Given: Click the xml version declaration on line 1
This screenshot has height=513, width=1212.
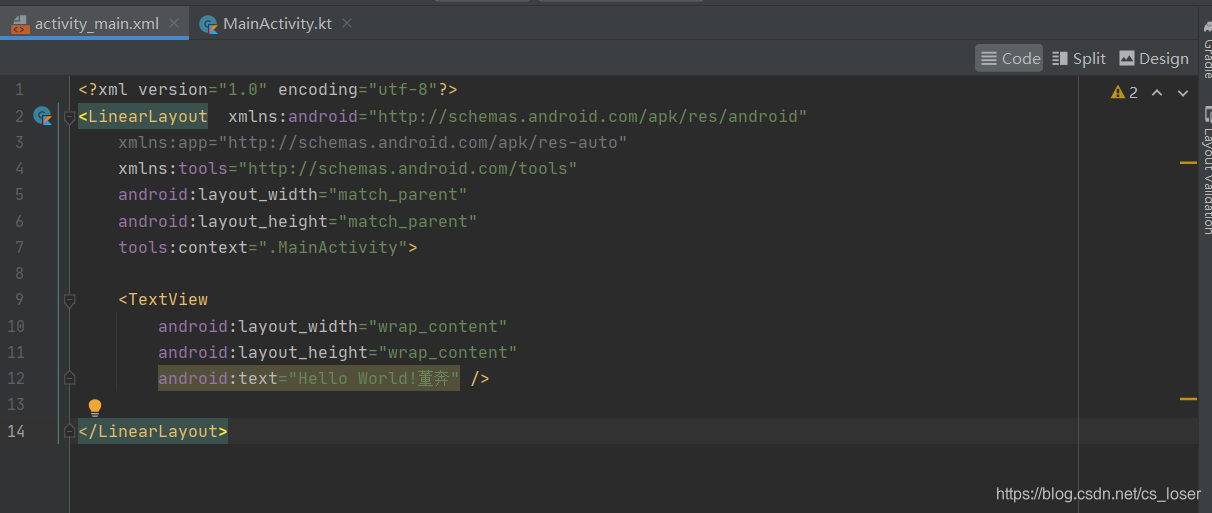Looking at the screenshot, I should (x=268, y=90).
